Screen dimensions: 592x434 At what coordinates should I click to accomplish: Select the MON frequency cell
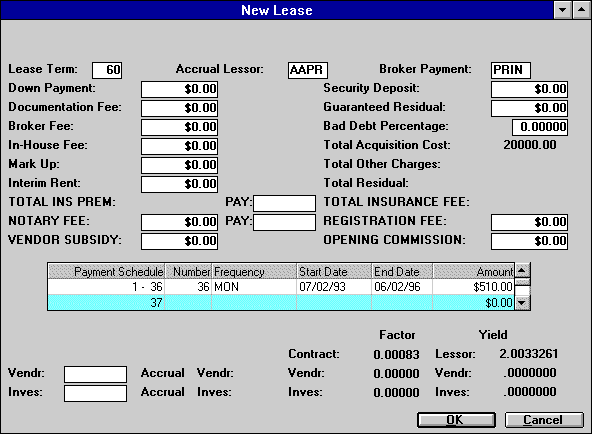(x=254, y=287)
